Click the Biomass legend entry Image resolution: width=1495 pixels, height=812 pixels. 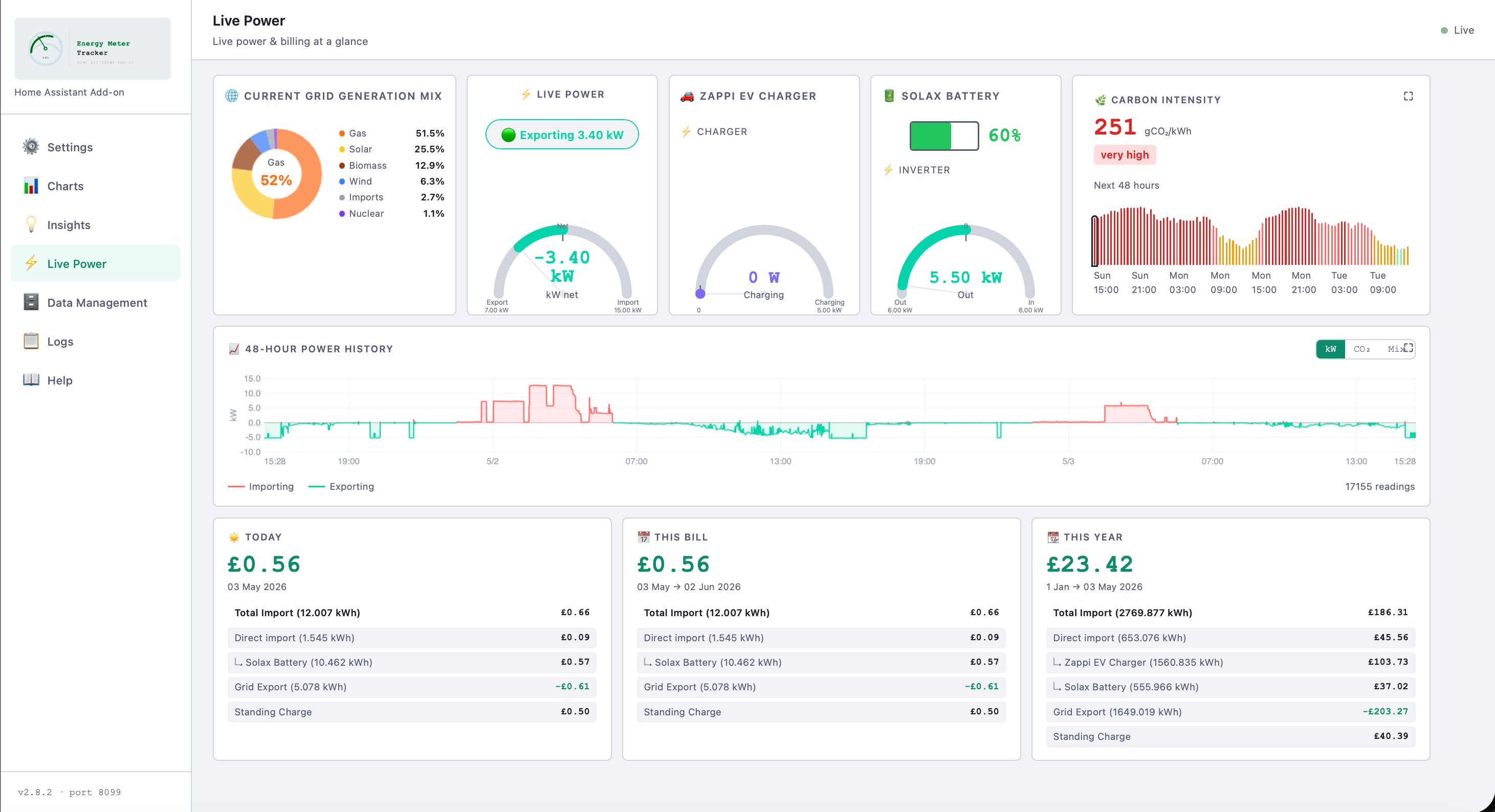coord(392,165)
